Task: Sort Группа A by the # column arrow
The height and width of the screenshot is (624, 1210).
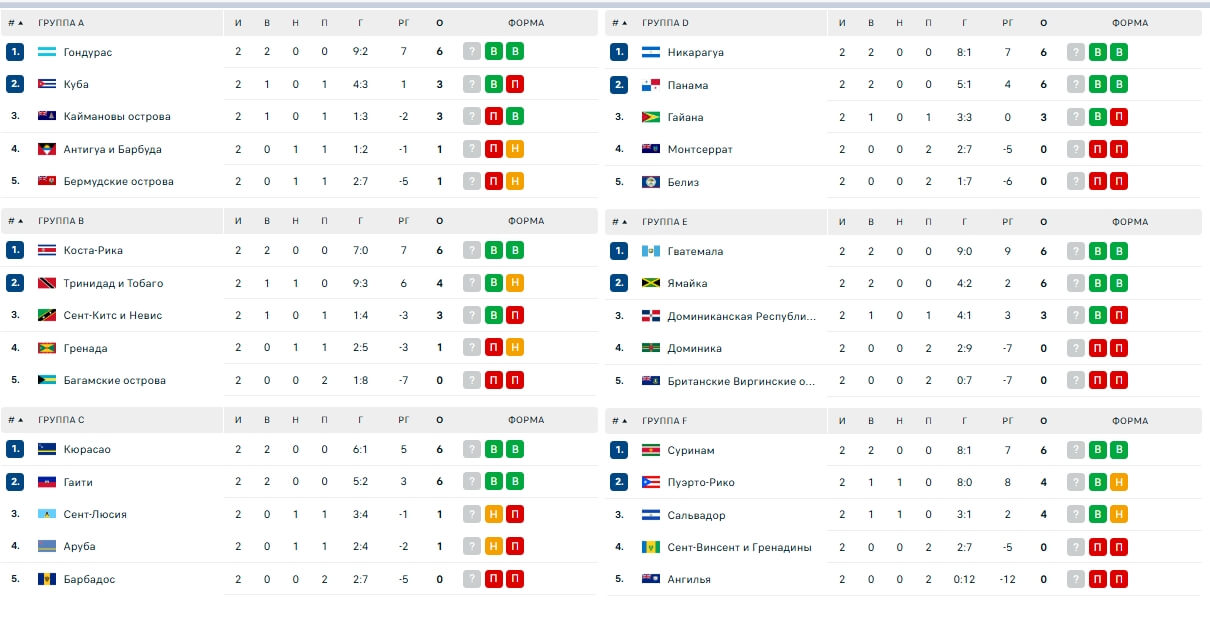Action: 14,22
